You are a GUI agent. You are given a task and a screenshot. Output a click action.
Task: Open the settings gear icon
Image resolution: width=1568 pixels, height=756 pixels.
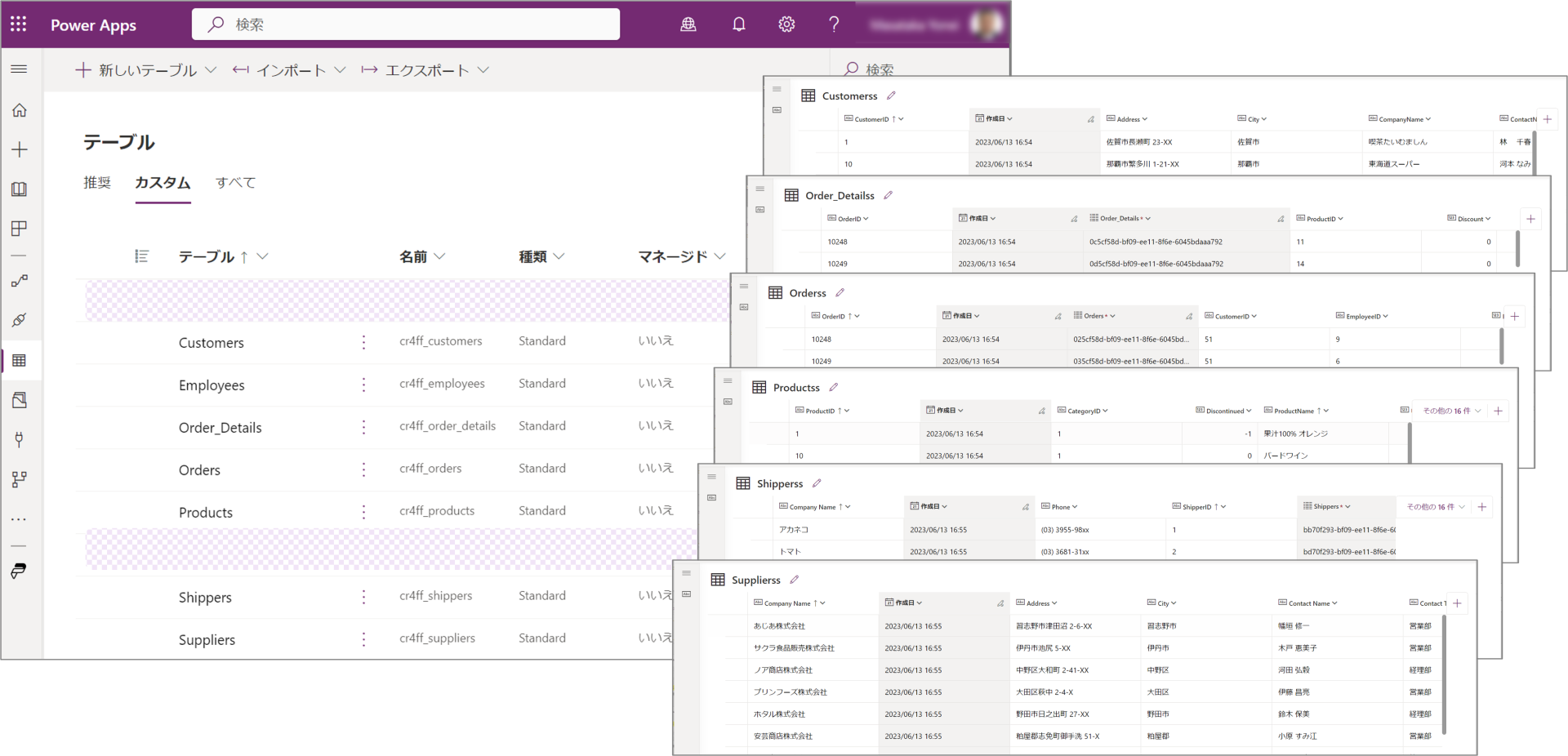click(786, 24)
